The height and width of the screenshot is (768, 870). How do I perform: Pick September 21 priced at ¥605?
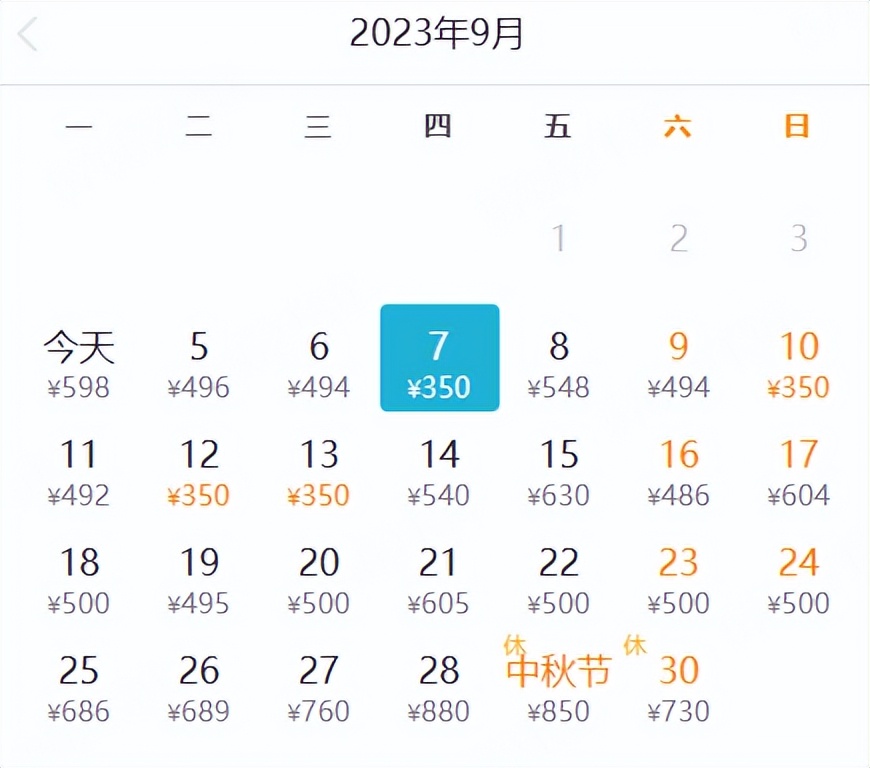click(440, 579)
